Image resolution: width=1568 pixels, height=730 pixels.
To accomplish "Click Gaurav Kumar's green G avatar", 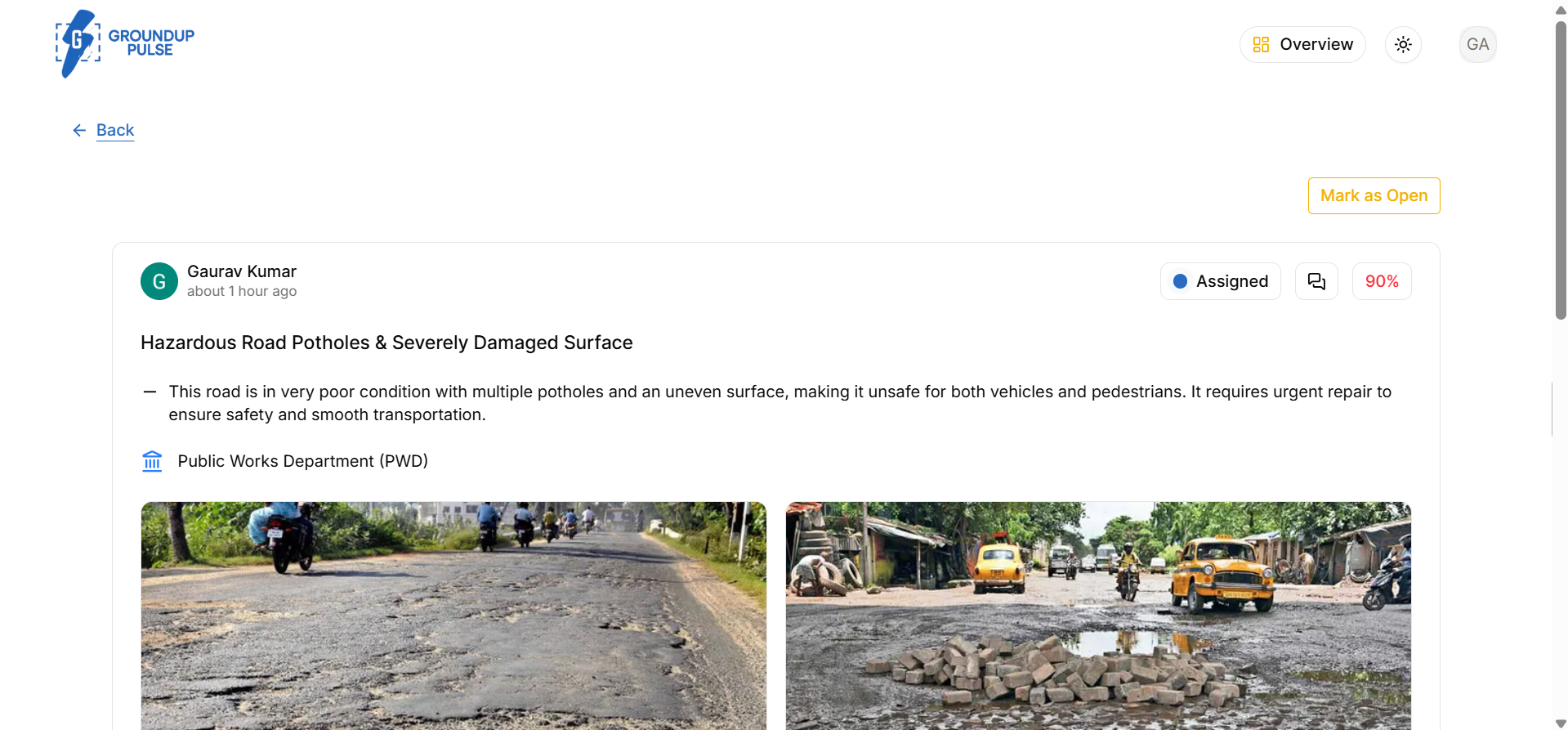I will tap(159, 281).
